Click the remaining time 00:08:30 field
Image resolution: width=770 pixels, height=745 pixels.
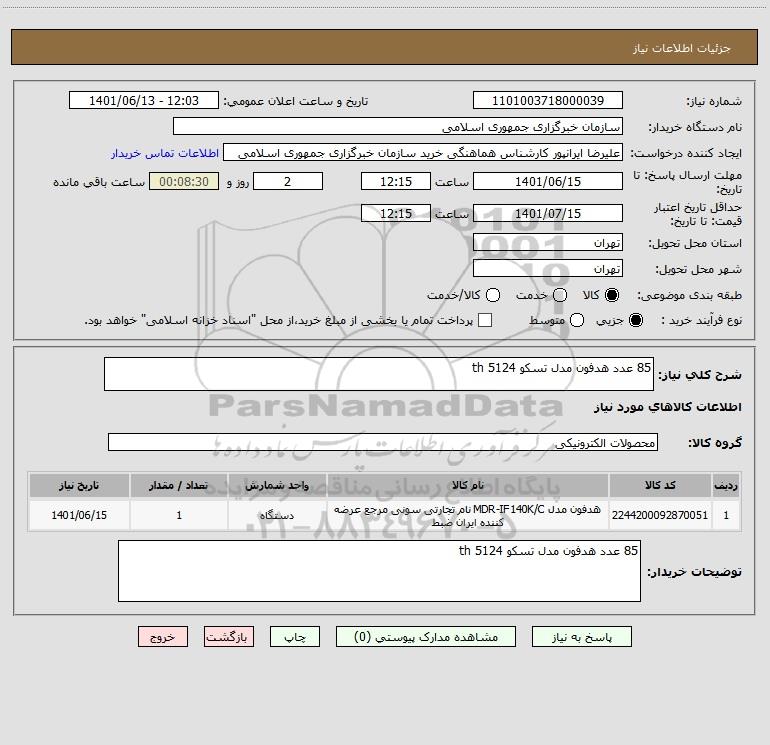click(x=184, y=181)
